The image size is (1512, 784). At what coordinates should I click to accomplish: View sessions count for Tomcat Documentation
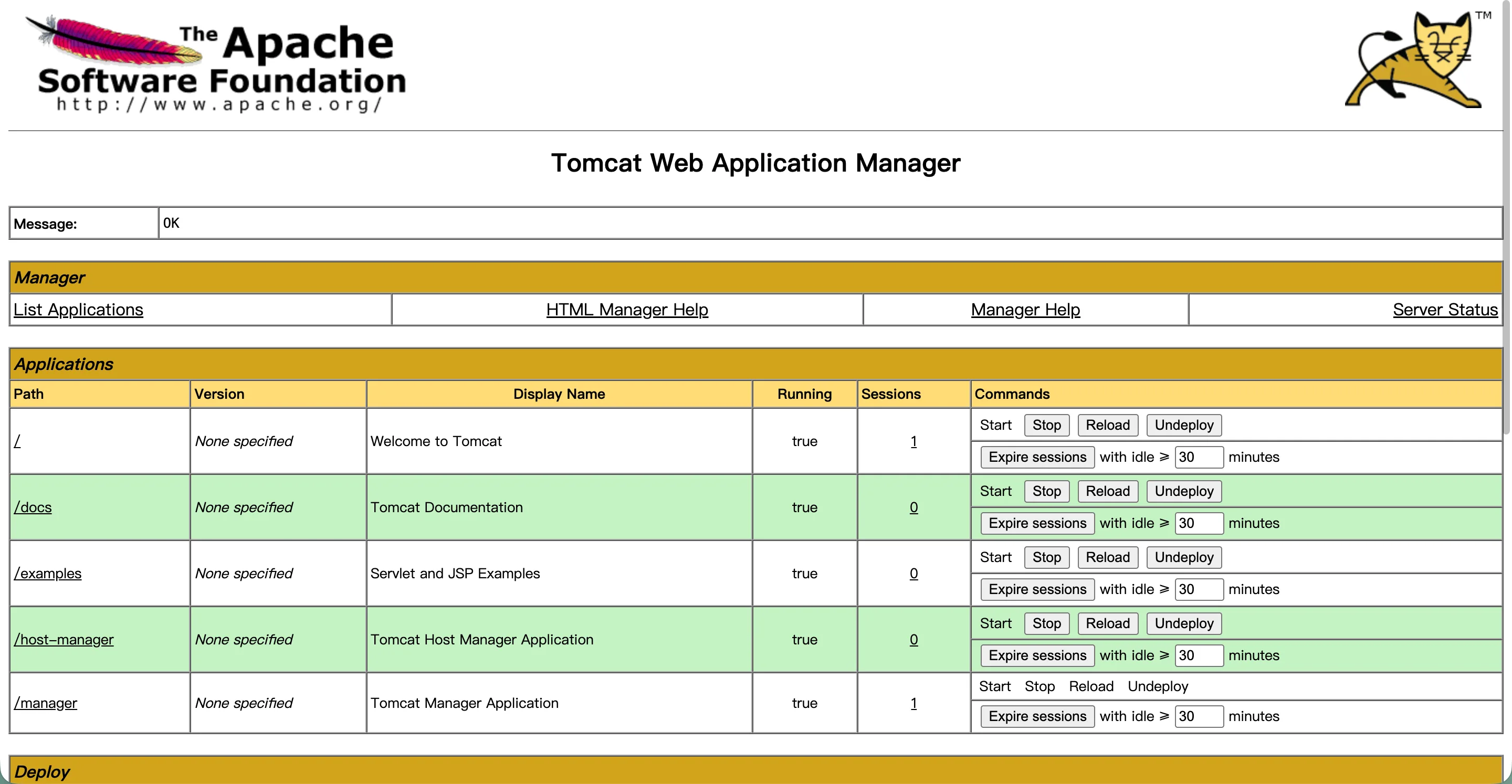pos(913,507)
